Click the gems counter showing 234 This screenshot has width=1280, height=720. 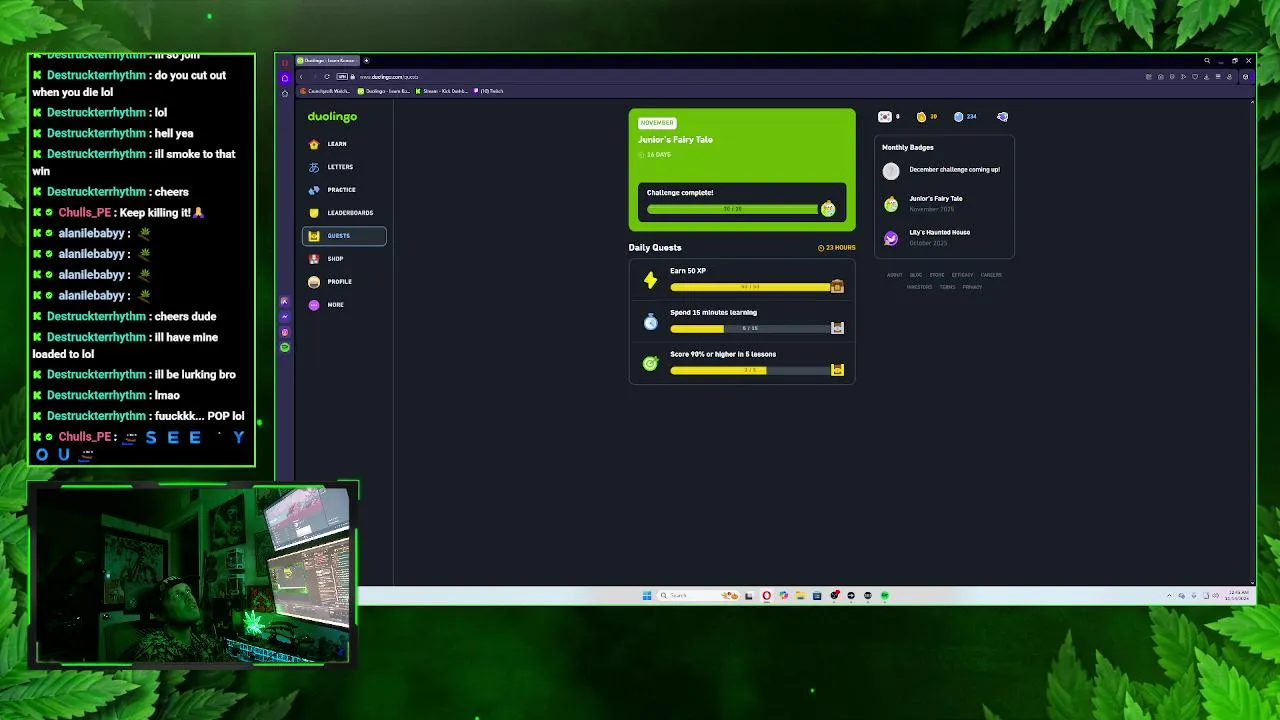click(965, 117)
